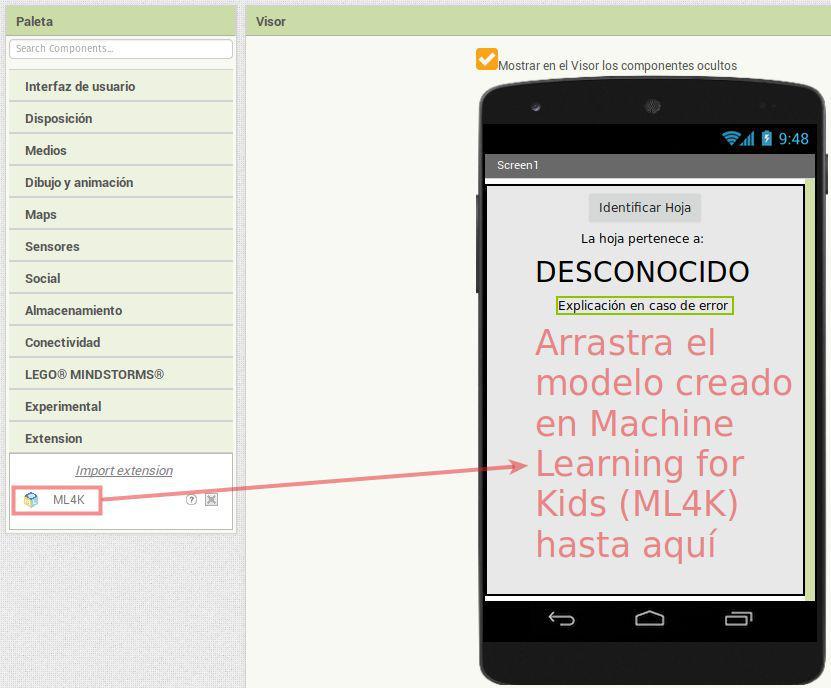Toggle Mostrar en el Visor componentes ocultos
The width and height of the screenshot is (831, 688).
pyautogui.click(x=487, y=59)
